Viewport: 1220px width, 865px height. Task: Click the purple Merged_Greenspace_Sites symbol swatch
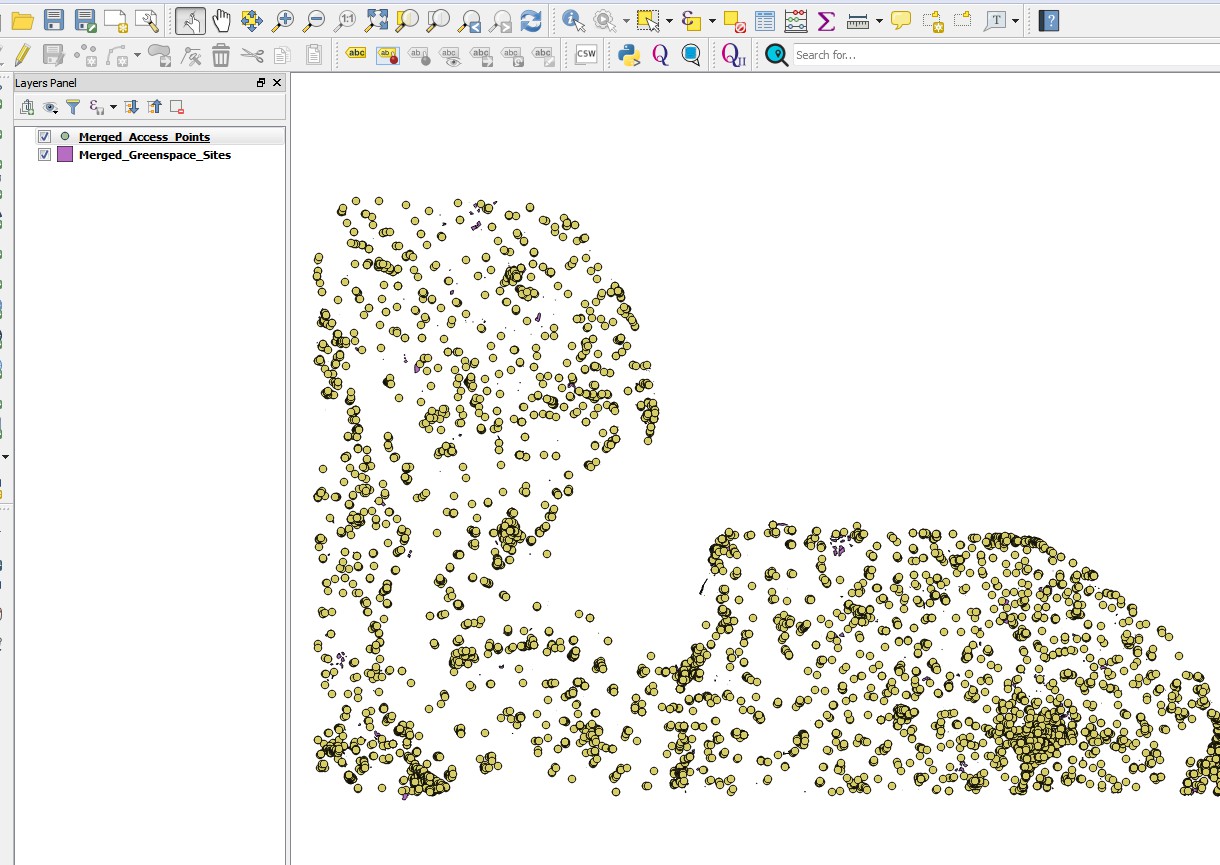65,155
